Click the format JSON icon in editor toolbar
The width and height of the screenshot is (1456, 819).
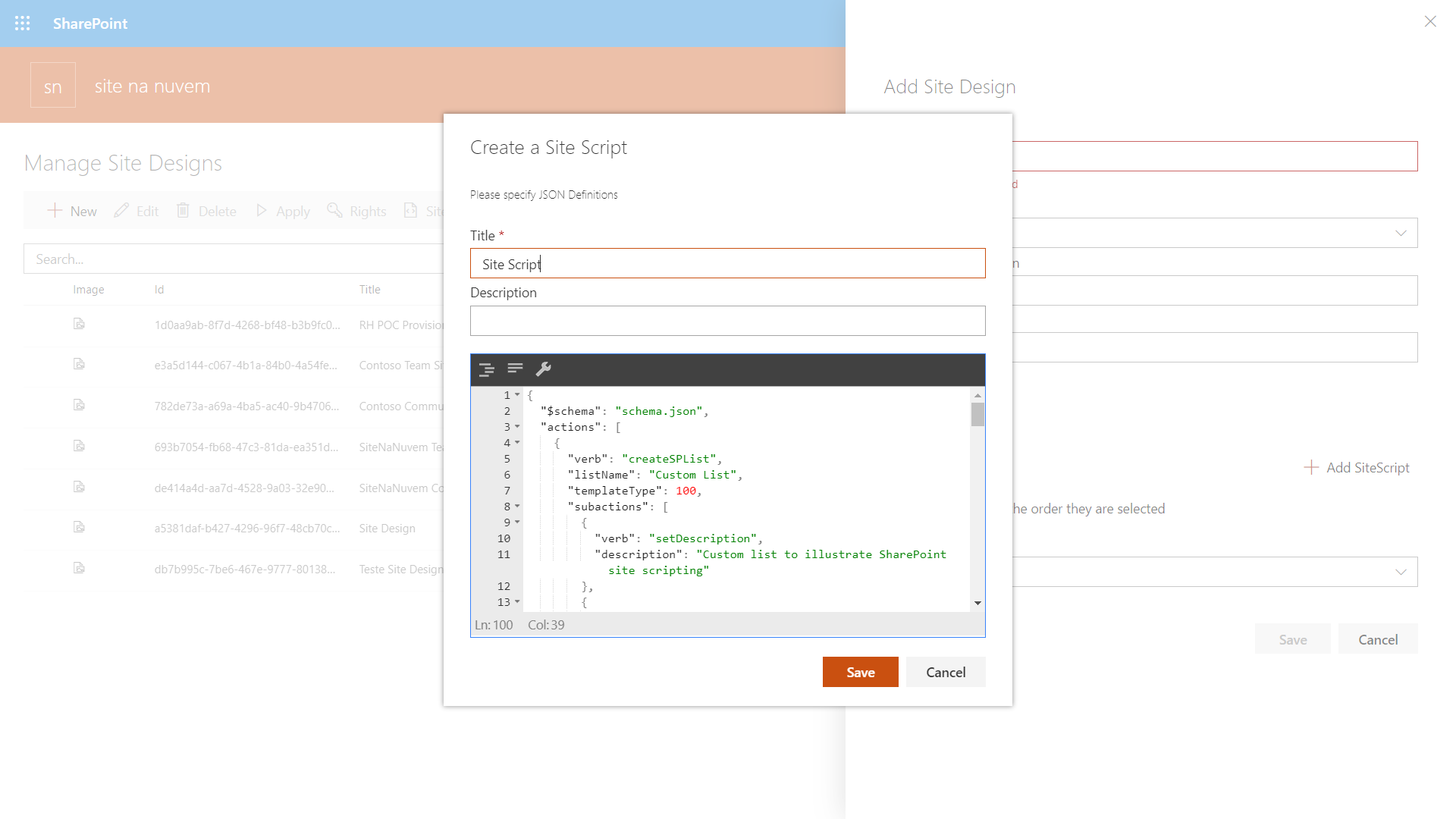pos(487,369)
